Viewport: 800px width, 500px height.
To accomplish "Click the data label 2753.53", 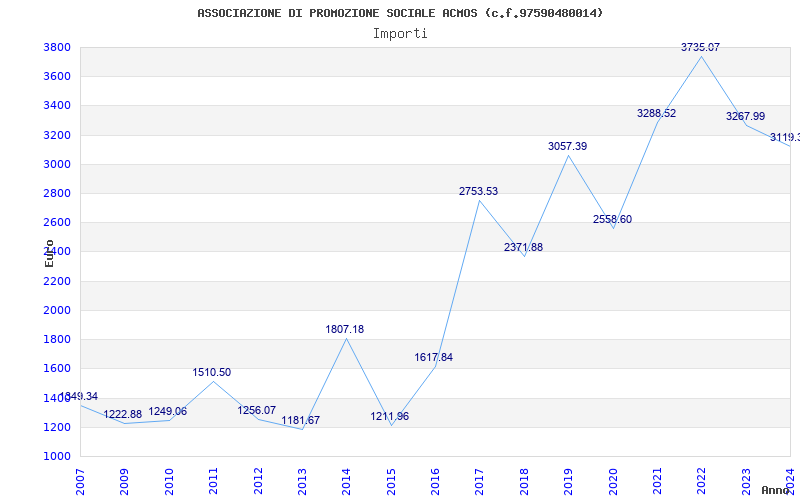I will pos(478,191).
